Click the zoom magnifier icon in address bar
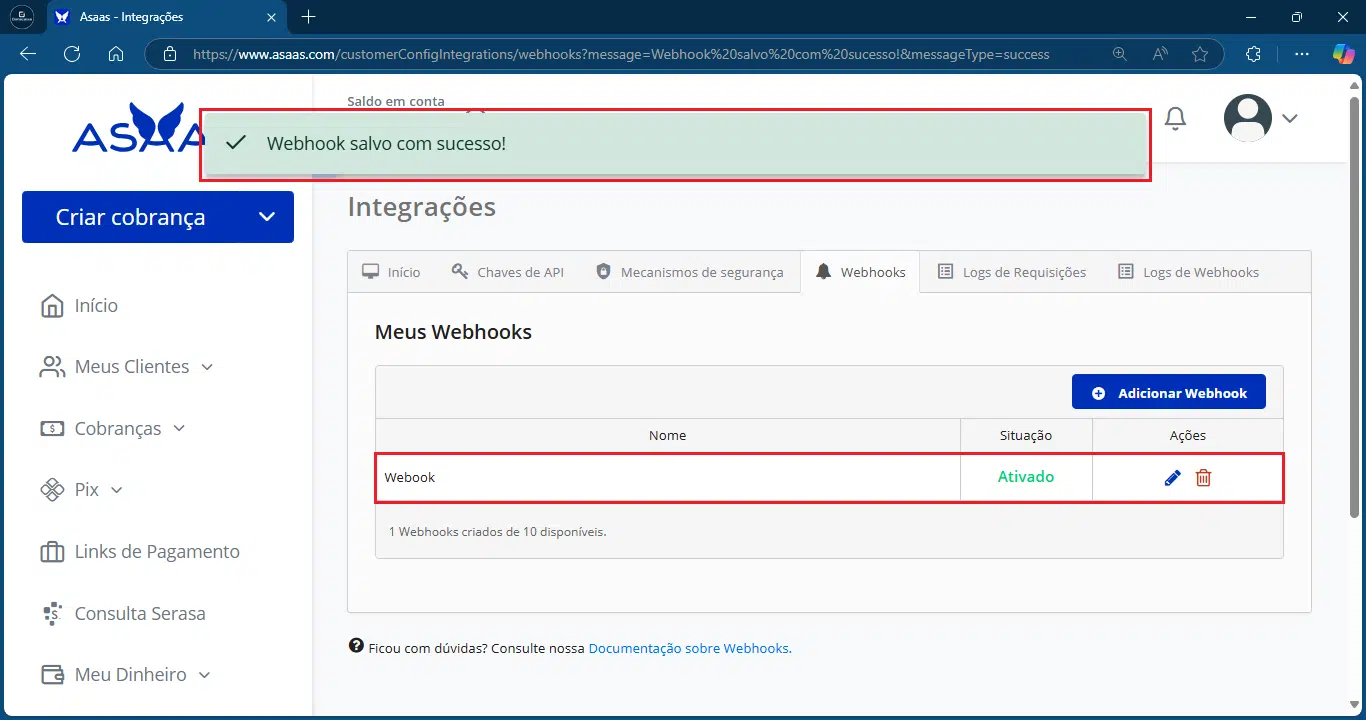 coord(1120,54)
